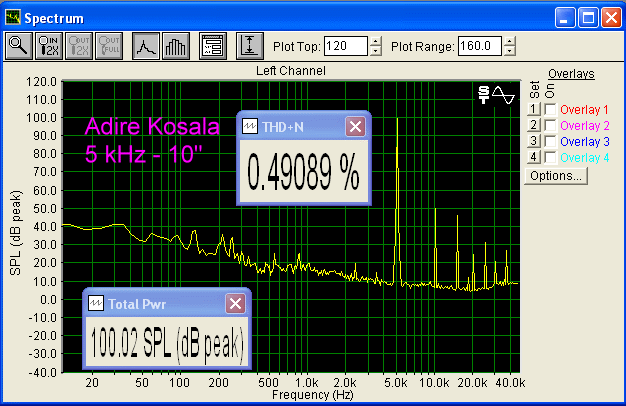Image resolution: width=626 pixels, height=406 pixels.
Task: Click the magnifier zoom tool in toolbar
Action: [19, 45]
